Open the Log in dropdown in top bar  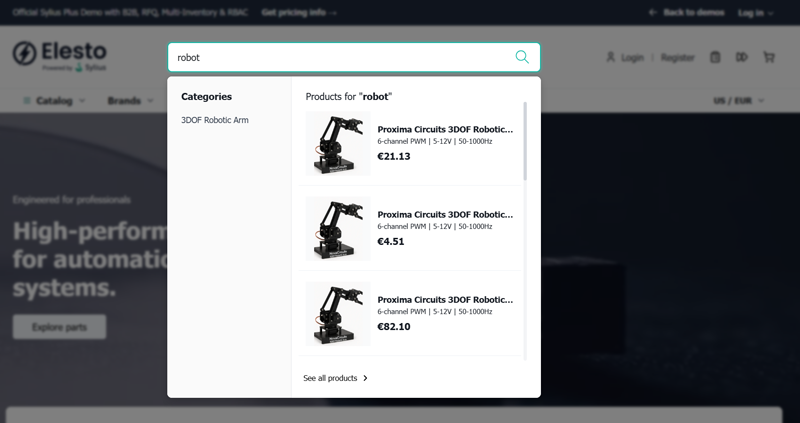[x=756, y=13]
